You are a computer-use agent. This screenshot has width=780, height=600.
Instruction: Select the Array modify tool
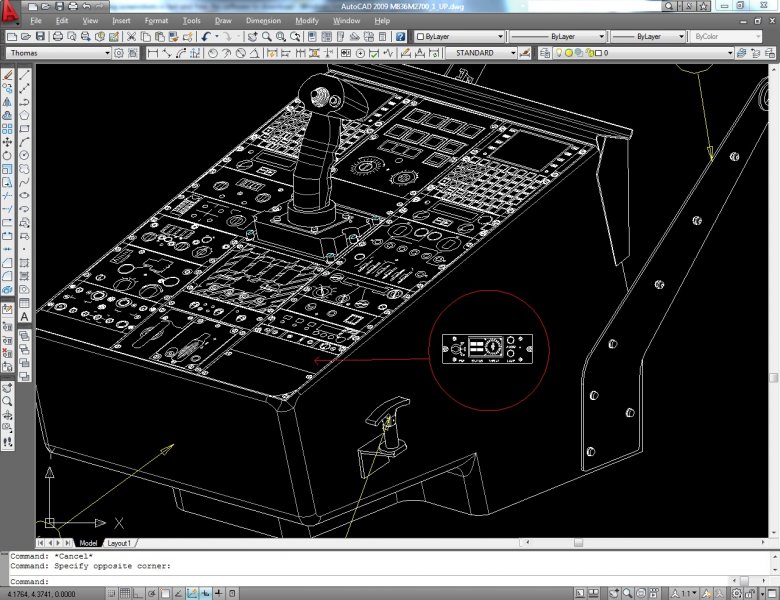click(7, 129)
